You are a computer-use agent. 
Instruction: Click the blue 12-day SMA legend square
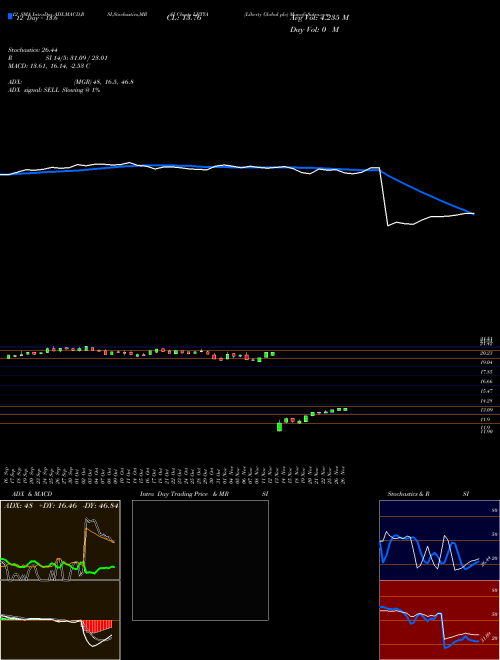pos(10,16)
